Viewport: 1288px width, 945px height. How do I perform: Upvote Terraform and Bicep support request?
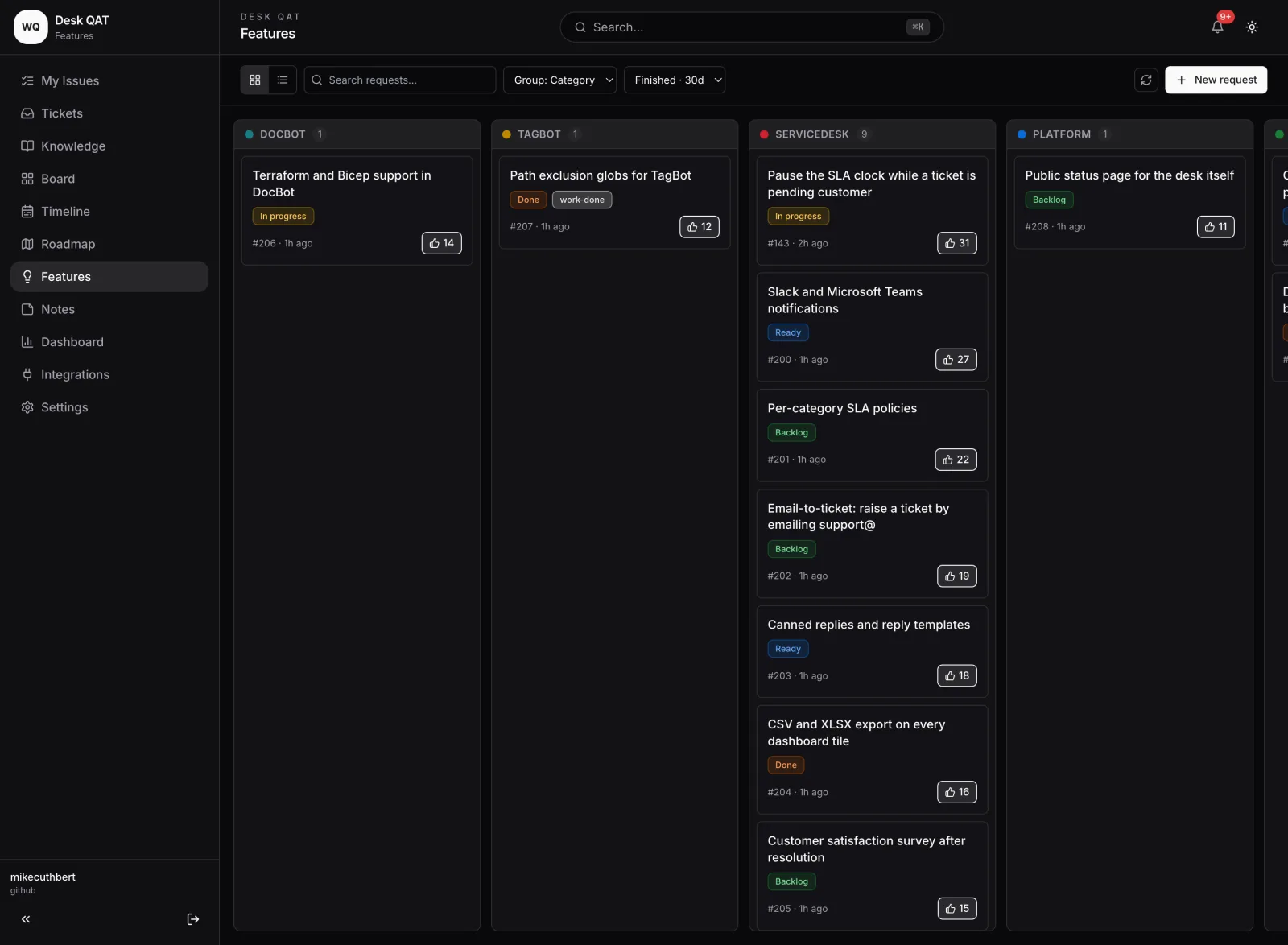tap(442, 243)
